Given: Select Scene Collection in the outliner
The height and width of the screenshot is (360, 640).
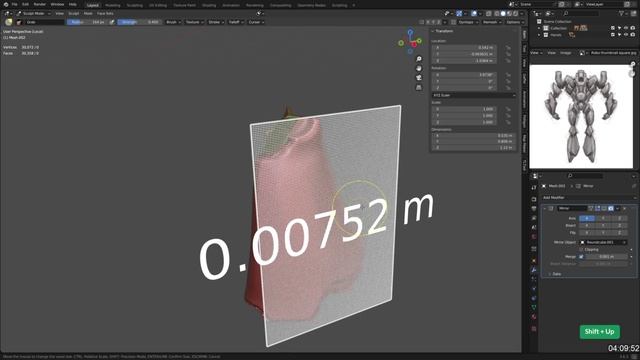Looking at the screenshot, I should 557,21.
